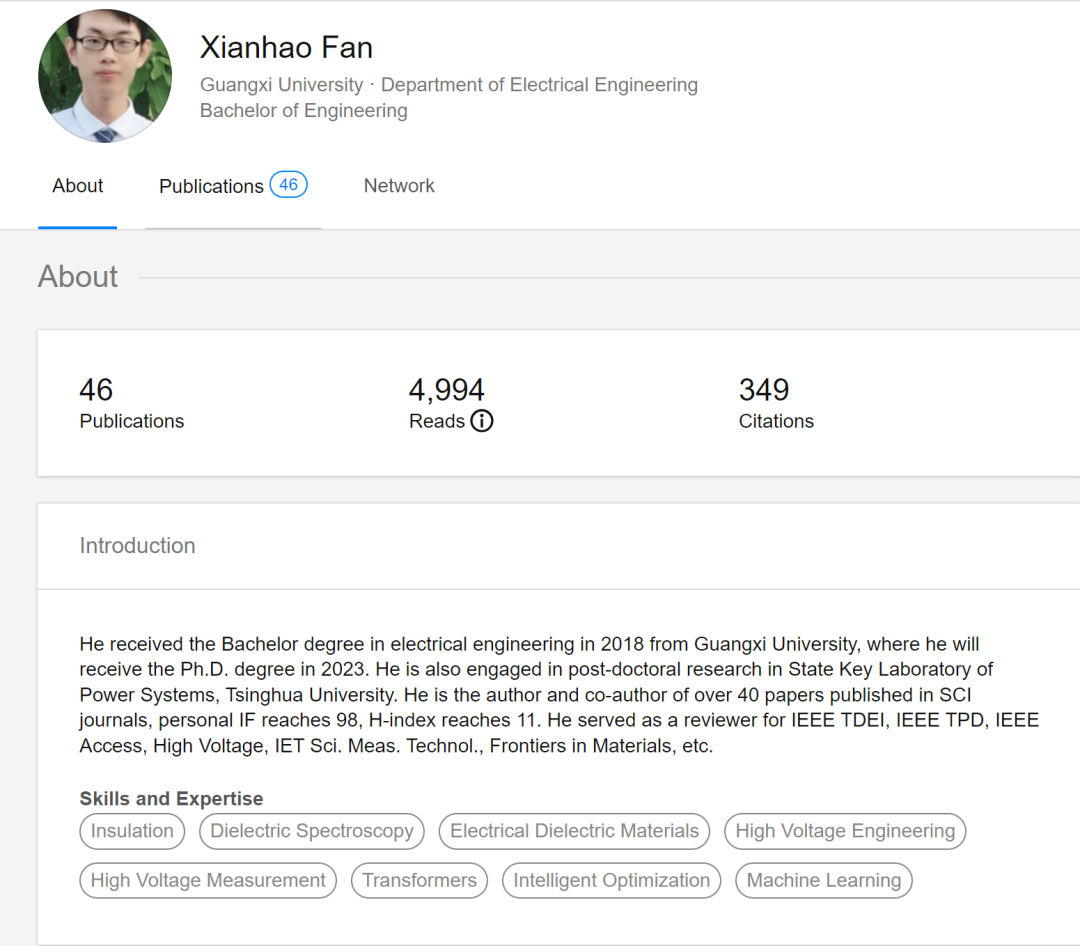This screenshot has width=1080, height=946.
Task: Open the Publications tab
Action: pos(211,186)
